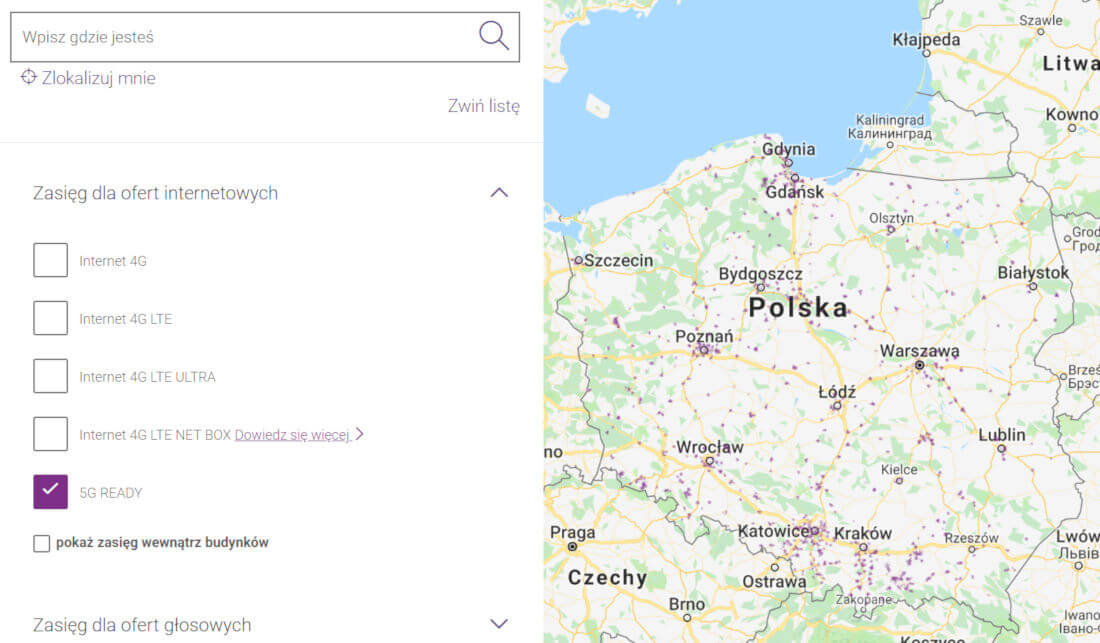1100x643 pixels.
Task: Enable pokaż zasięg wewnątrz budynków checkbox
Action: [41, 543]
